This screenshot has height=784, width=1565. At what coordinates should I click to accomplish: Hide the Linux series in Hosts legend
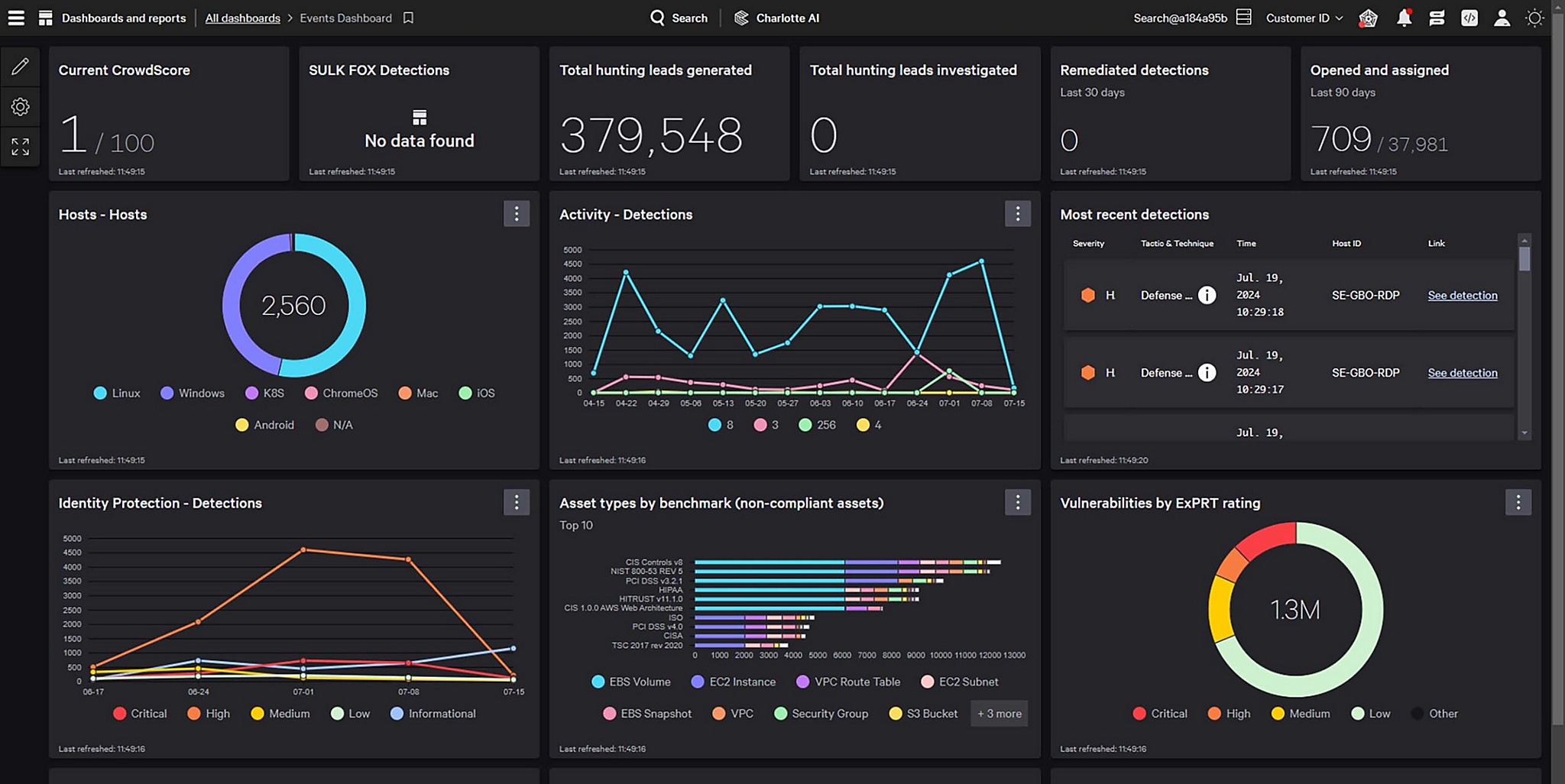tap(116, 393)
